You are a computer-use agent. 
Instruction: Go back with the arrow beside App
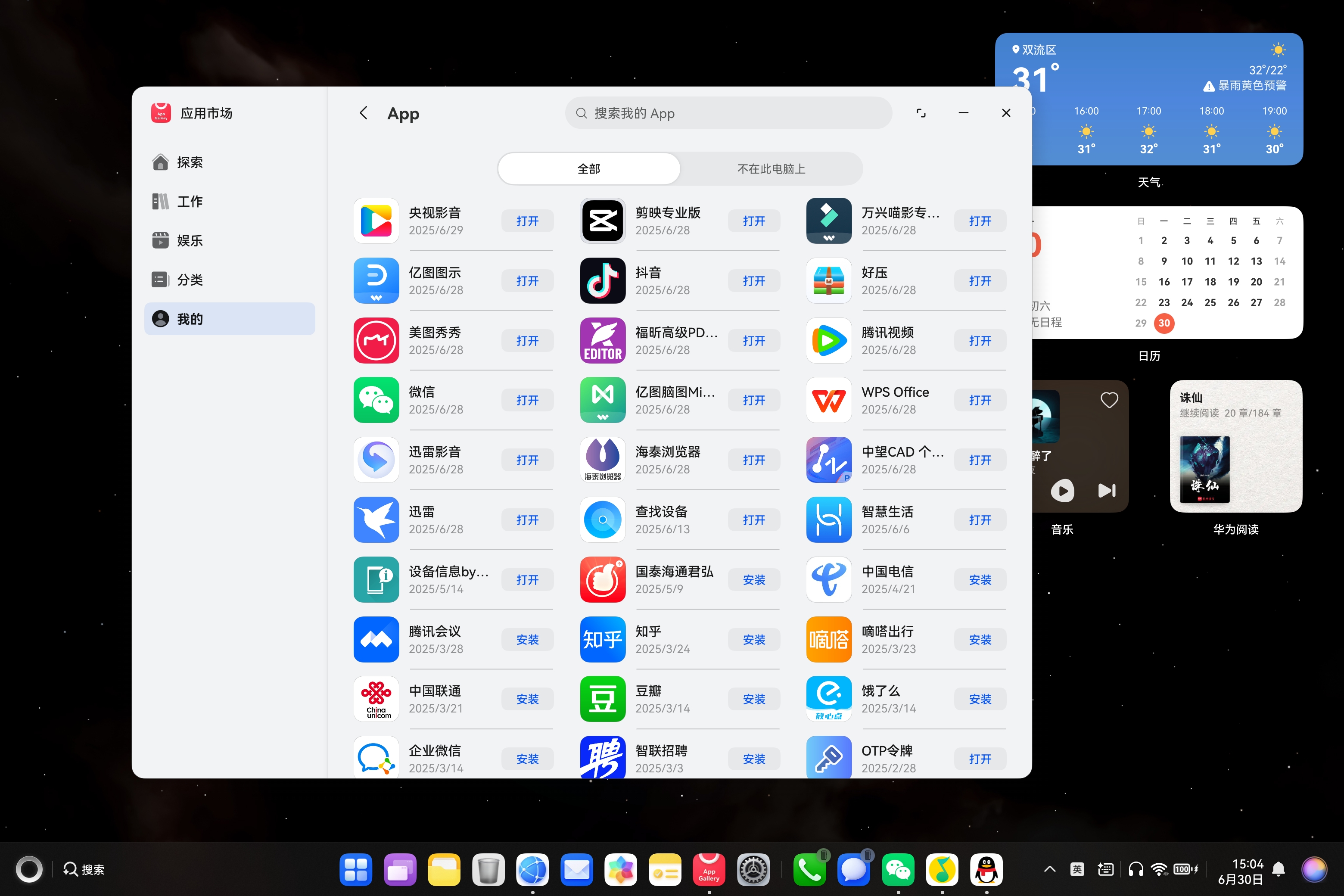364,113
